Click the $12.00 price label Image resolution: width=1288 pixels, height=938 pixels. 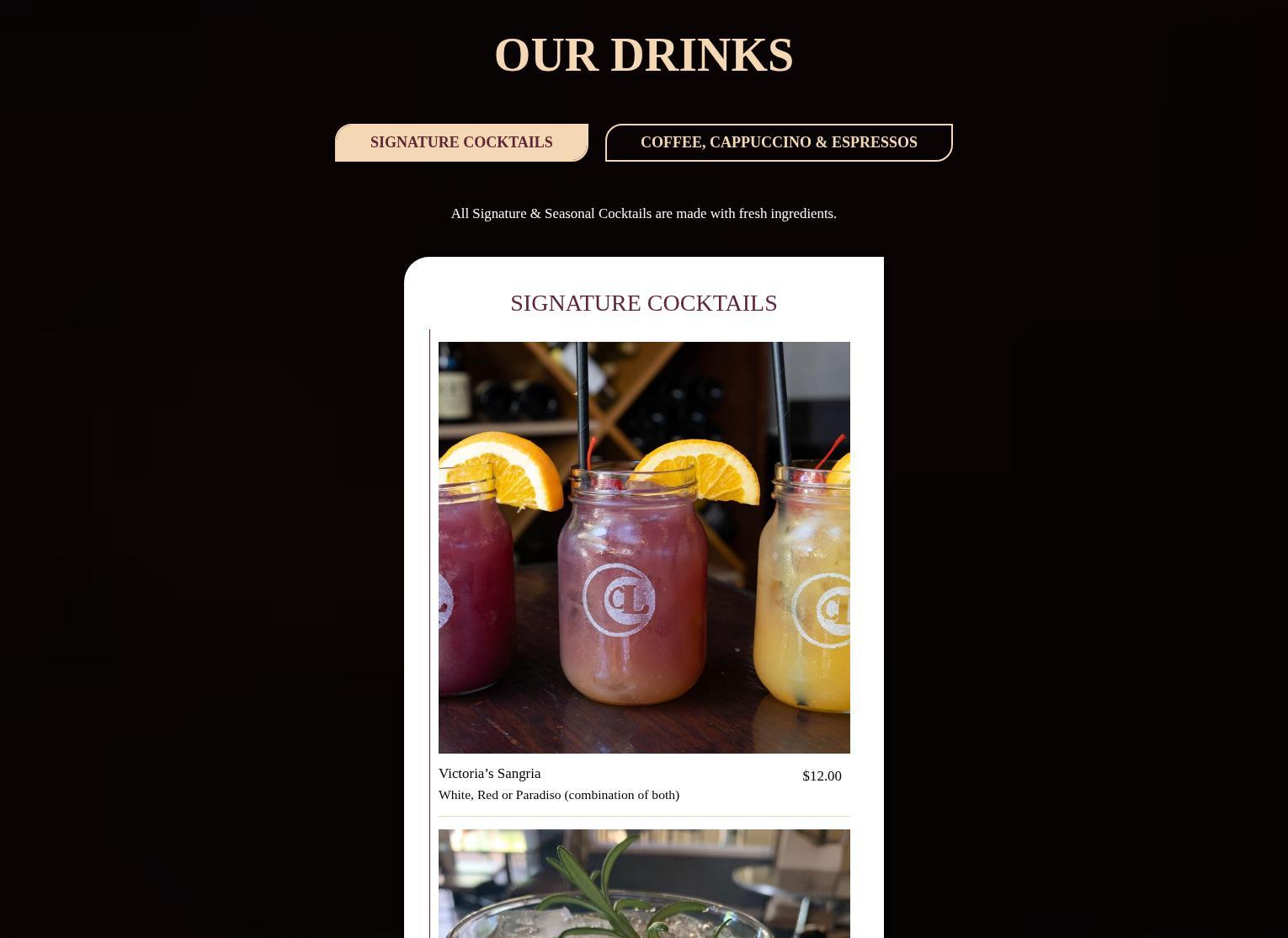(822, 775)
